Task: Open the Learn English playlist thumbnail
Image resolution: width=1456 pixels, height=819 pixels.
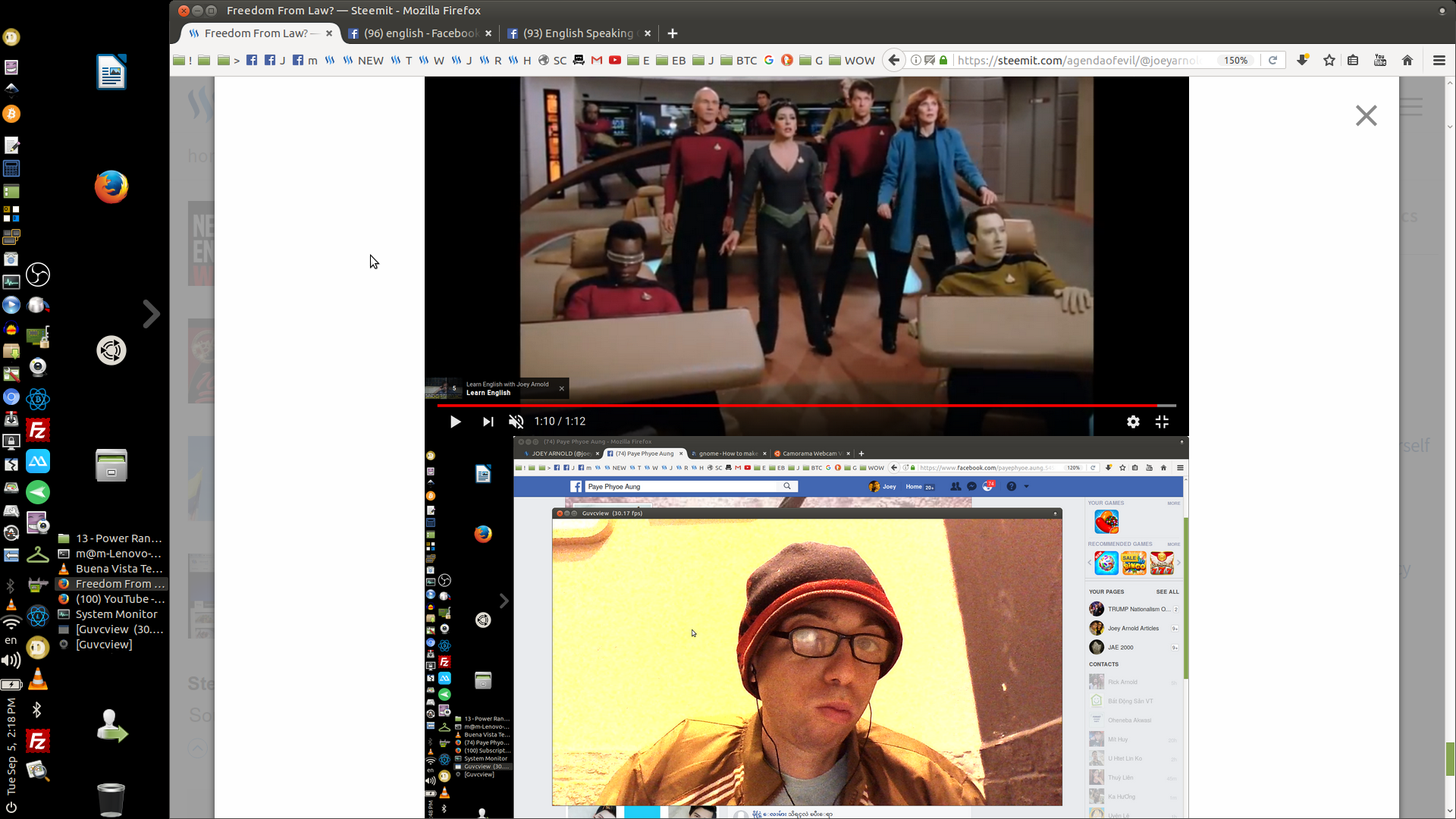Action: [x=444, y=388]
